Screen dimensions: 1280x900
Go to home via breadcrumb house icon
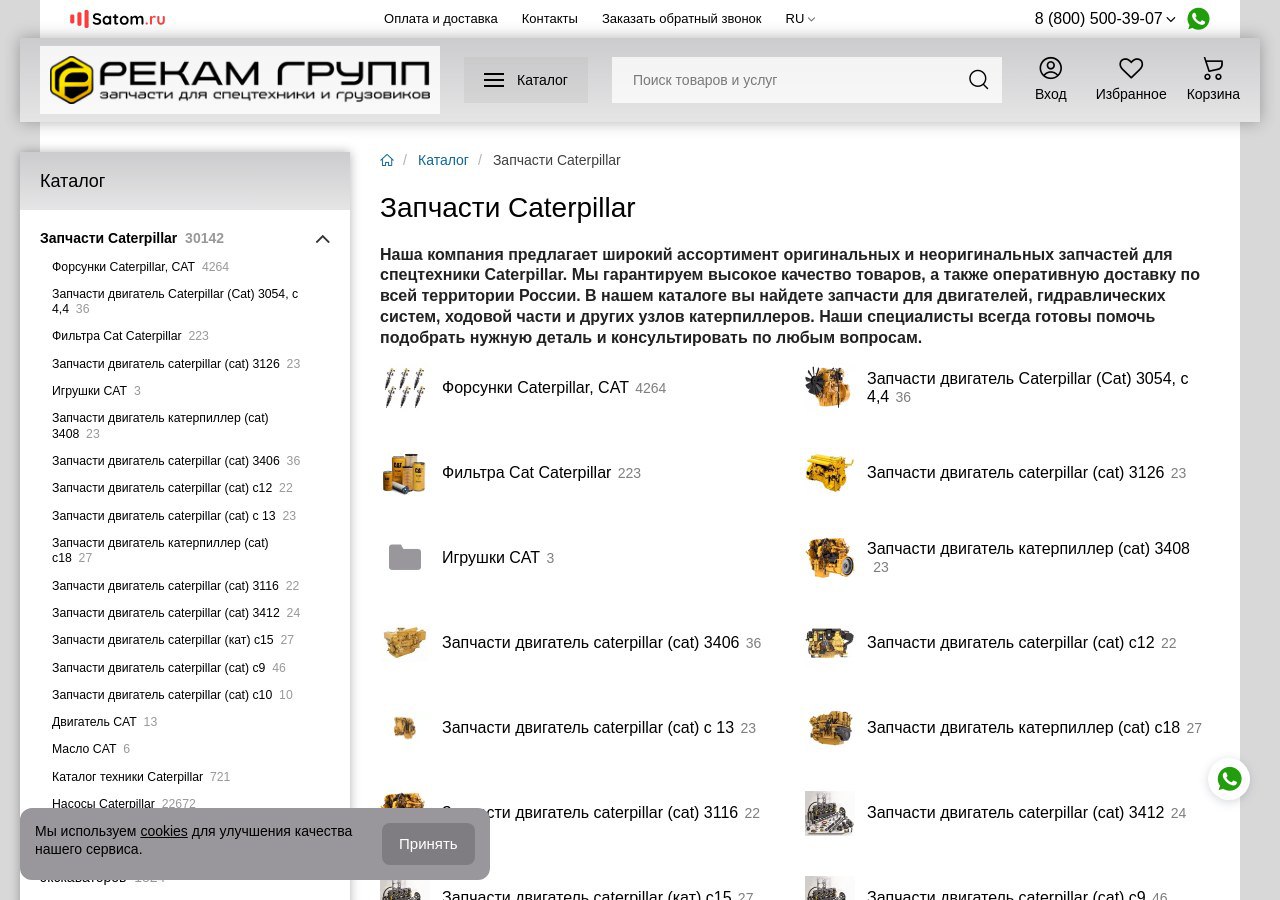pos(387,160)
